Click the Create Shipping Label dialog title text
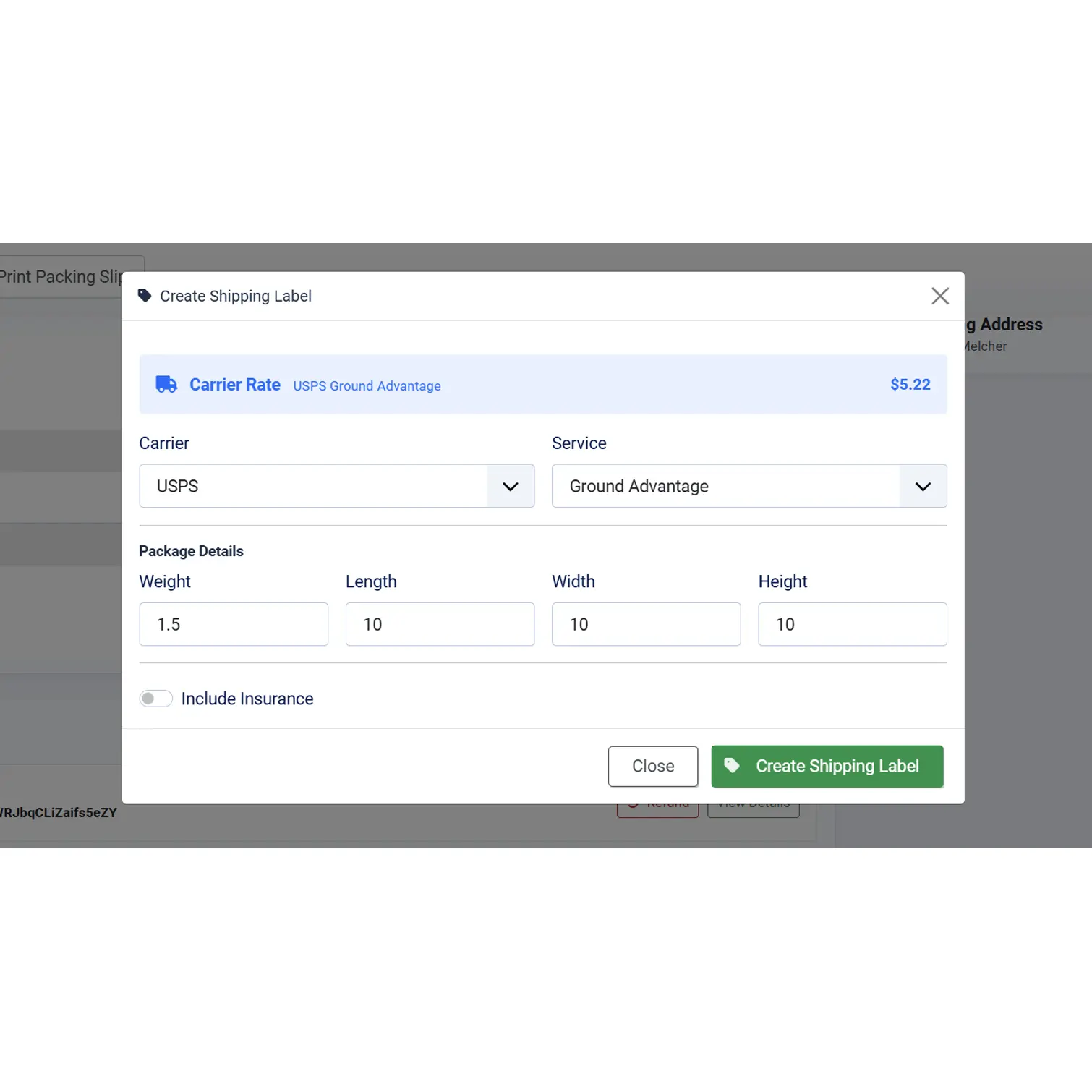 [x=236, y=296]
